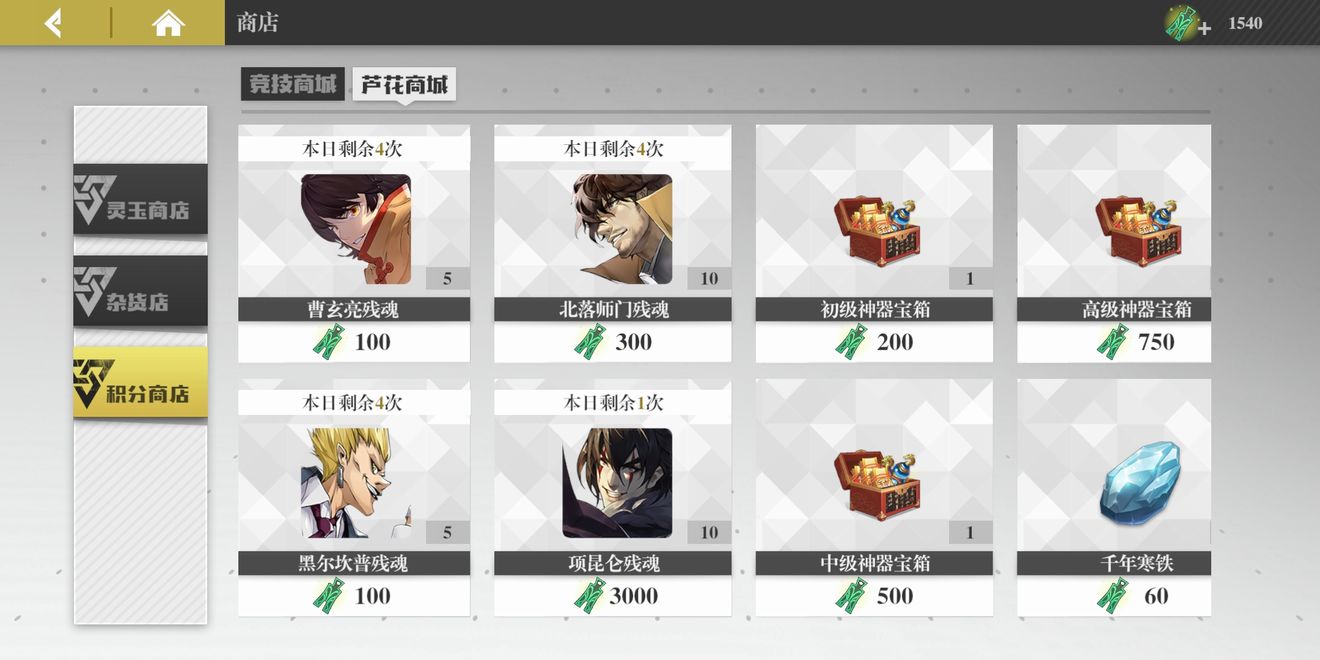Buy 高级神器宝箱 for 750 points
This screenshot has height=660, width=1320.
point(1114,342)
